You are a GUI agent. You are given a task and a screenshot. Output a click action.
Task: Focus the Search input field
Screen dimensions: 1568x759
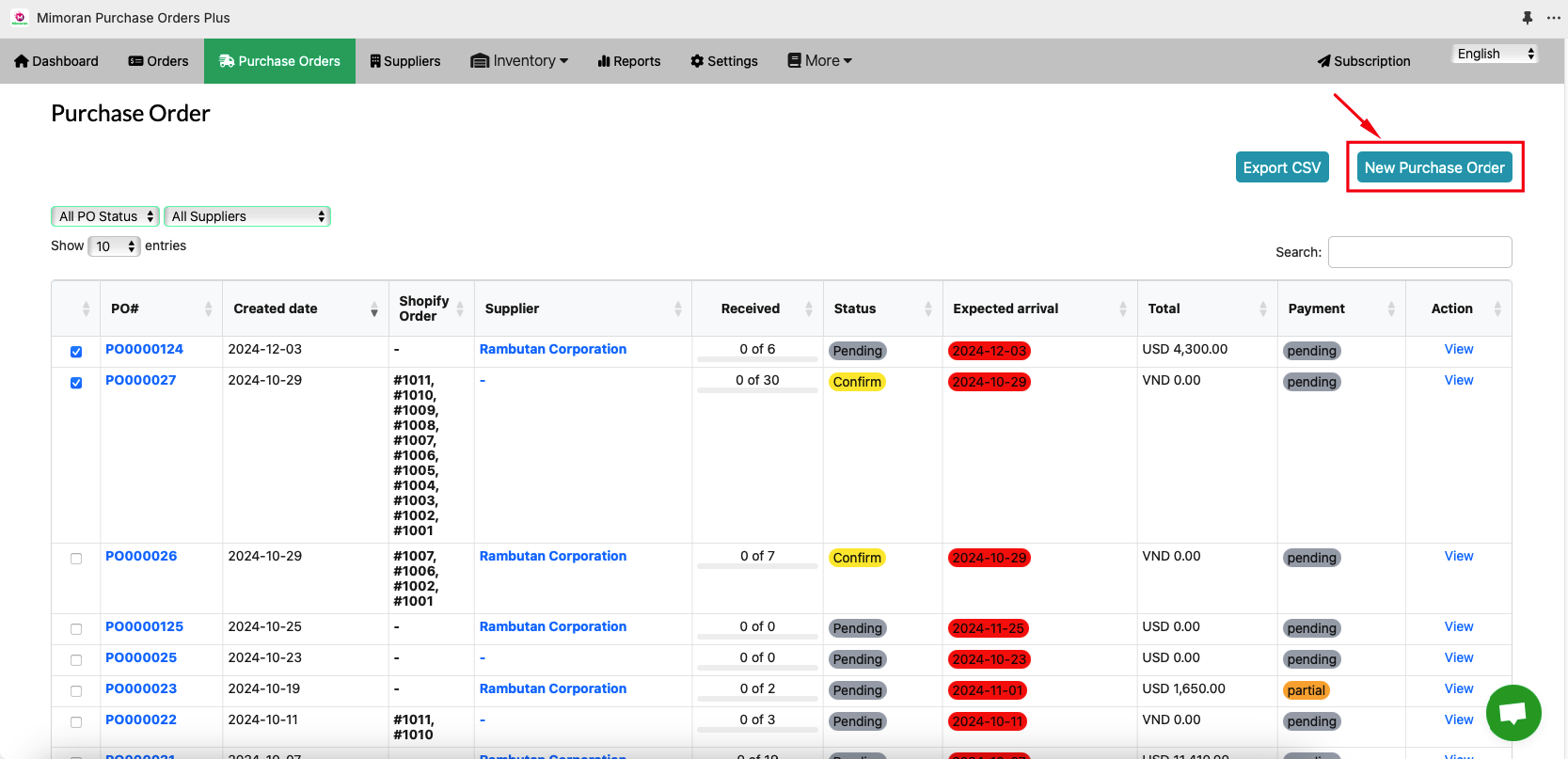1419,252
